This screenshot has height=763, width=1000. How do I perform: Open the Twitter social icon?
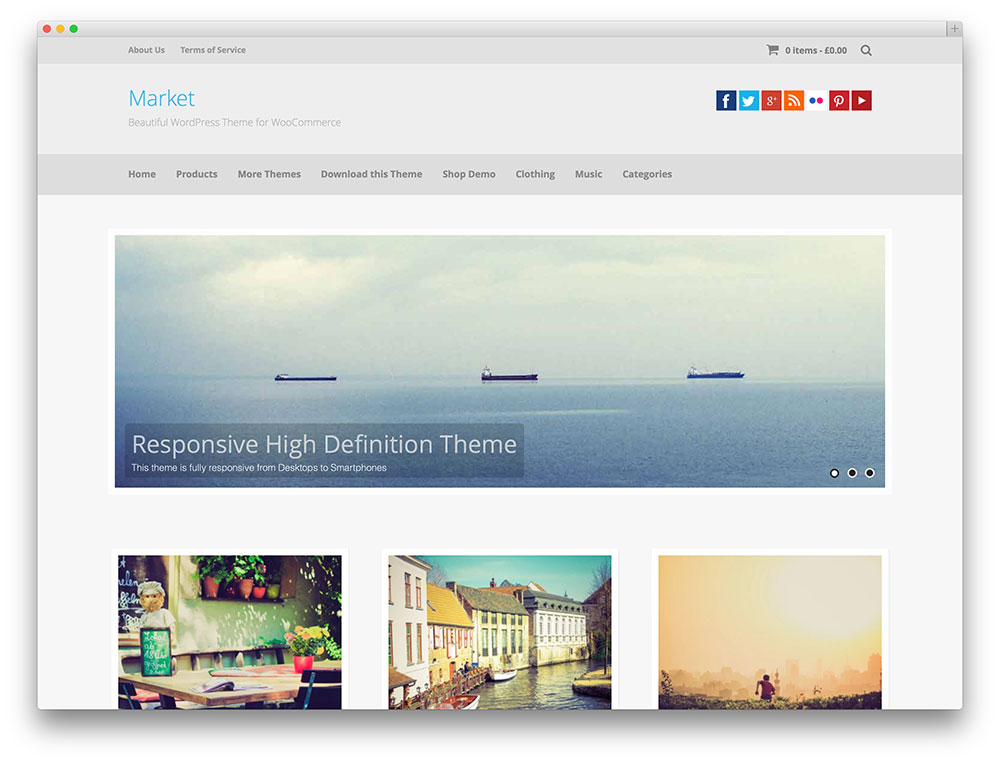(x=749, y=100)
